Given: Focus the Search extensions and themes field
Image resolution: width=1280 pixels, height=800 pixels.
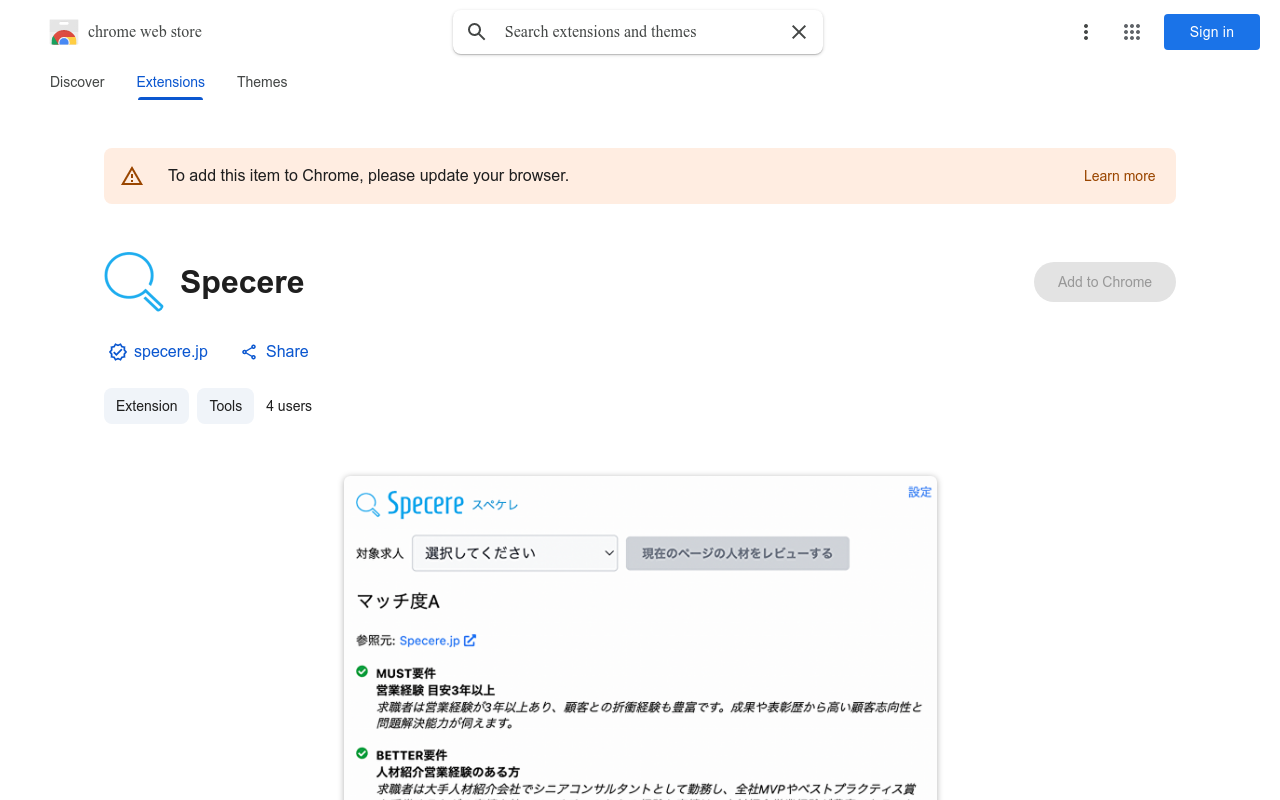Looking at the screenshot, I should [638, 32].
